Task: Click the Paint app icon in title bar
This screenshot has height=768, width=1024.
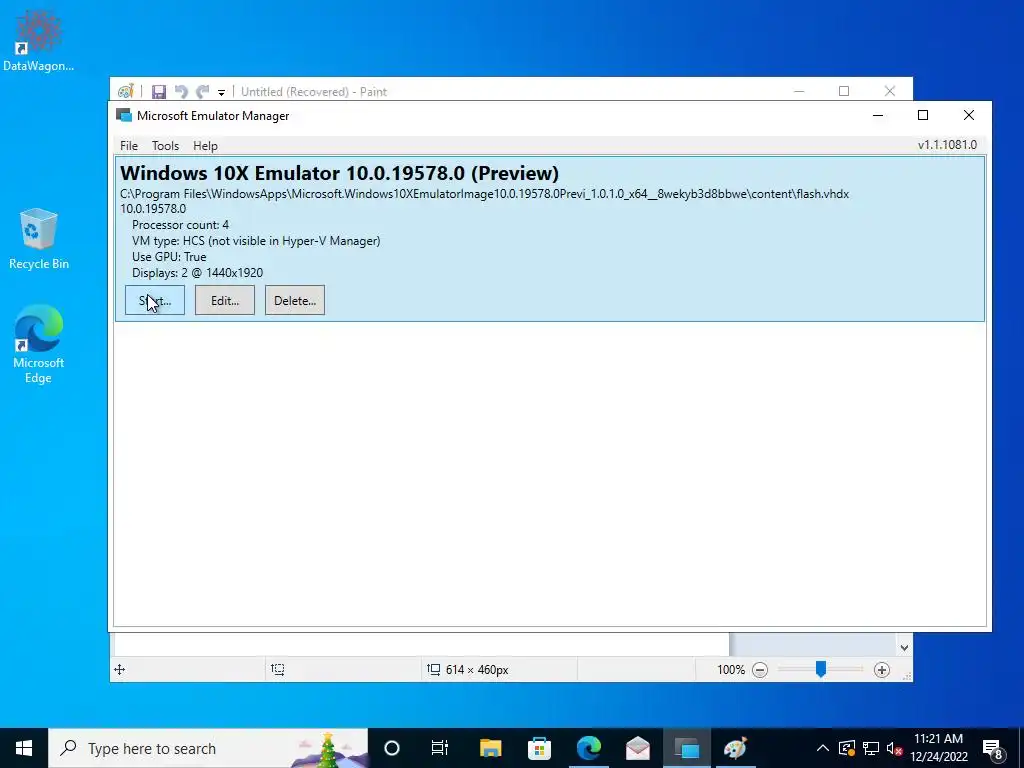Action: pyautogui.click(x=125, y=91)
